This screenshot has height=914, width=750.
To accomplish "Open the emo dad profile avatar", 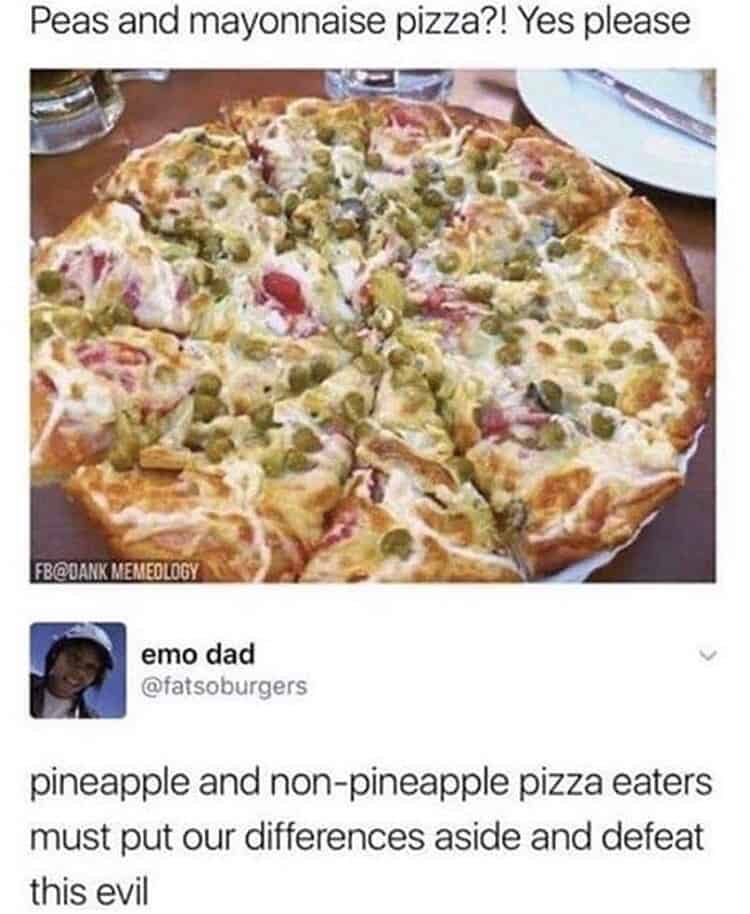I will click(78, 670).
